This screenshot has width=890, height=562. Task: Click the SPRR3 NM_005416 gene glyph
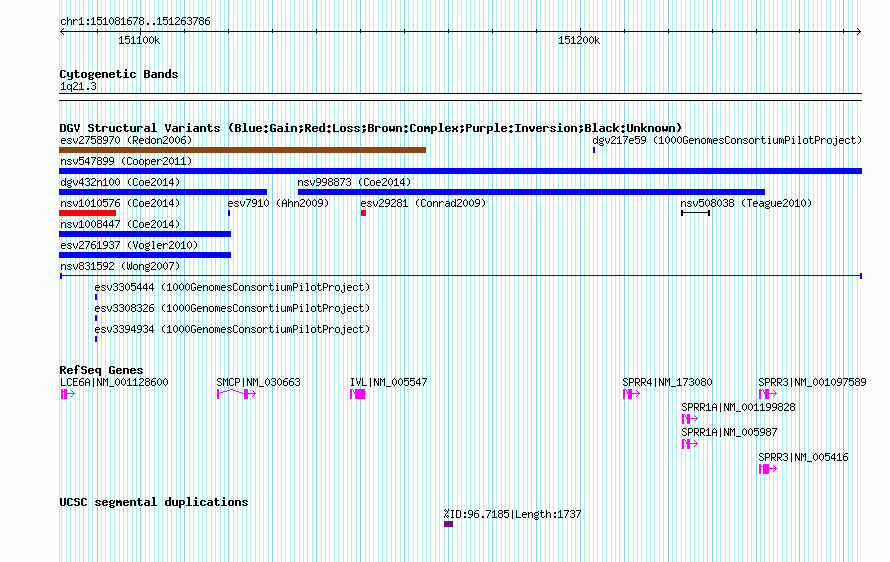tap(768, 469)
